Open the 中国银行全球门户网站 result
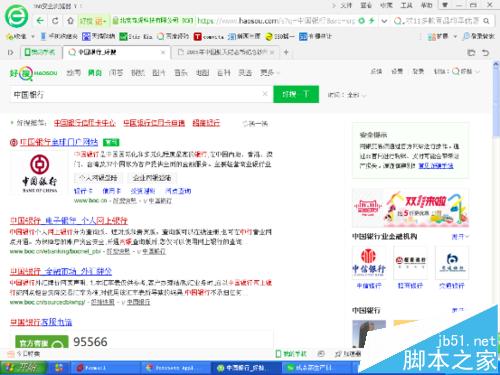 59,142
